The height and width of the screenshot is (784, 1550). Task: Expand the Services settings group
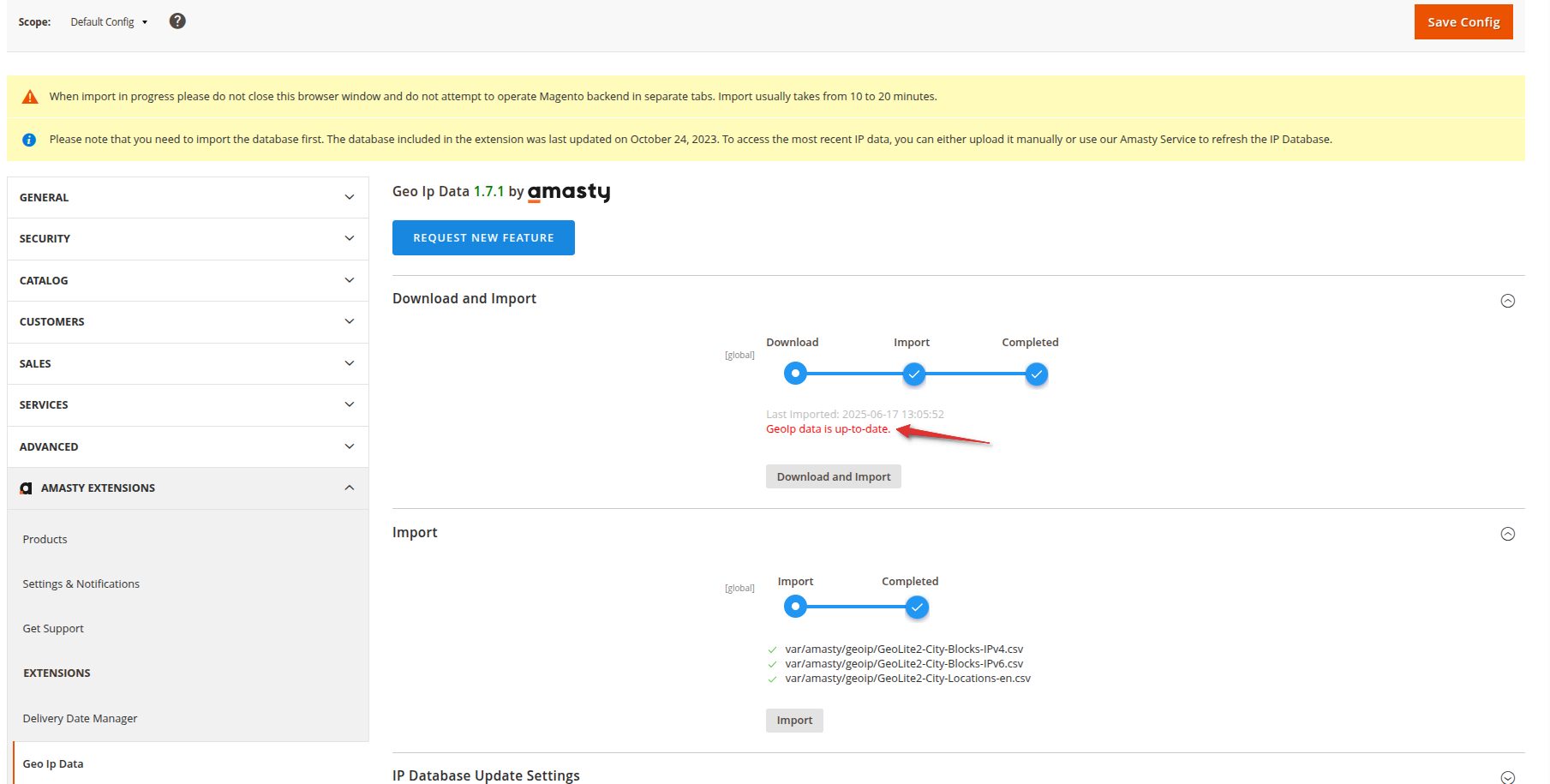coord(188,405)
